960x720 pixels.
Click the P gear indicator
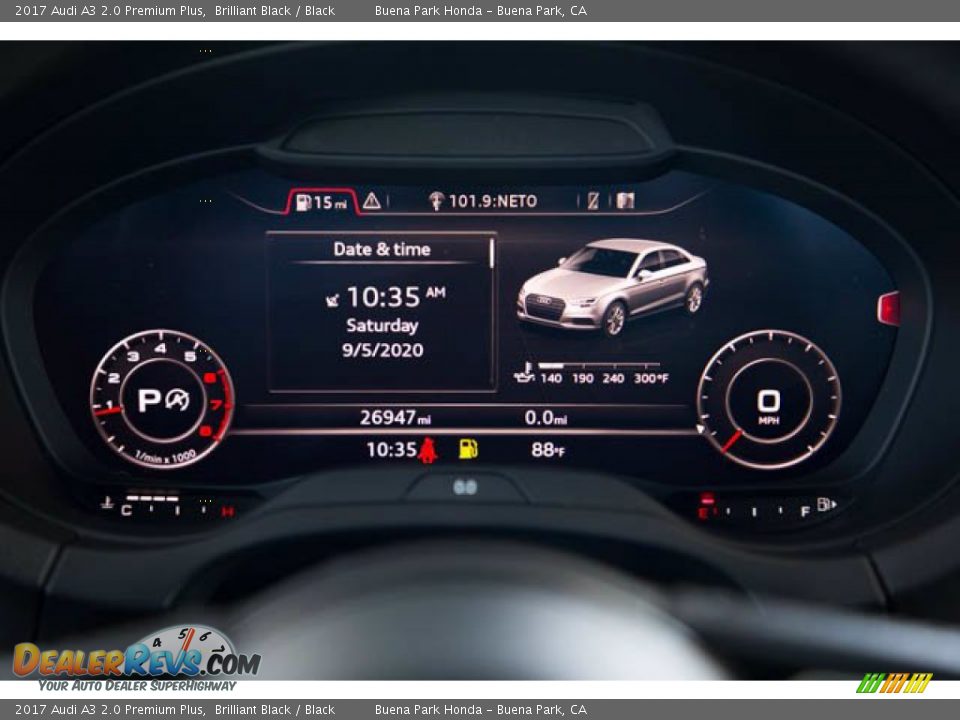click(149, 401)
